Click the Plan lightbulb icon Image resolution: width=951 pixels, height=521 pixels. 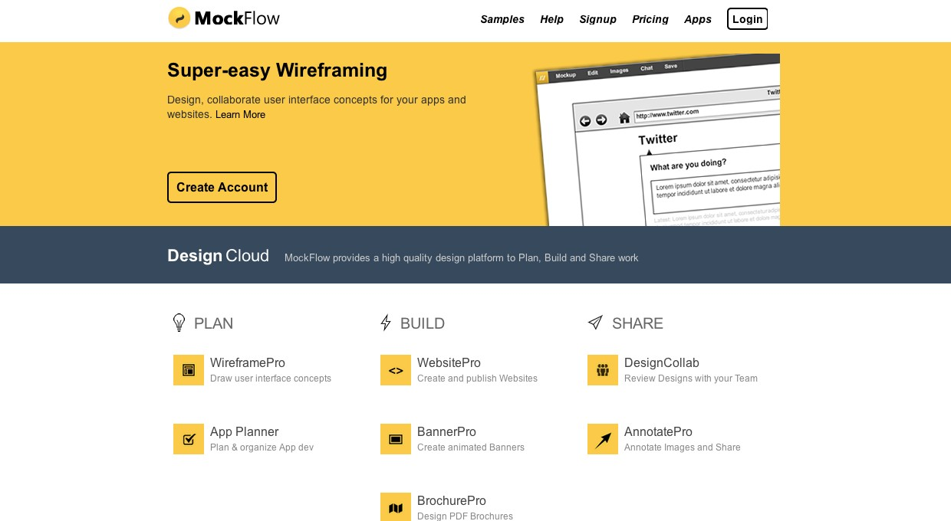pyautogui.click(x=178, y=323)
